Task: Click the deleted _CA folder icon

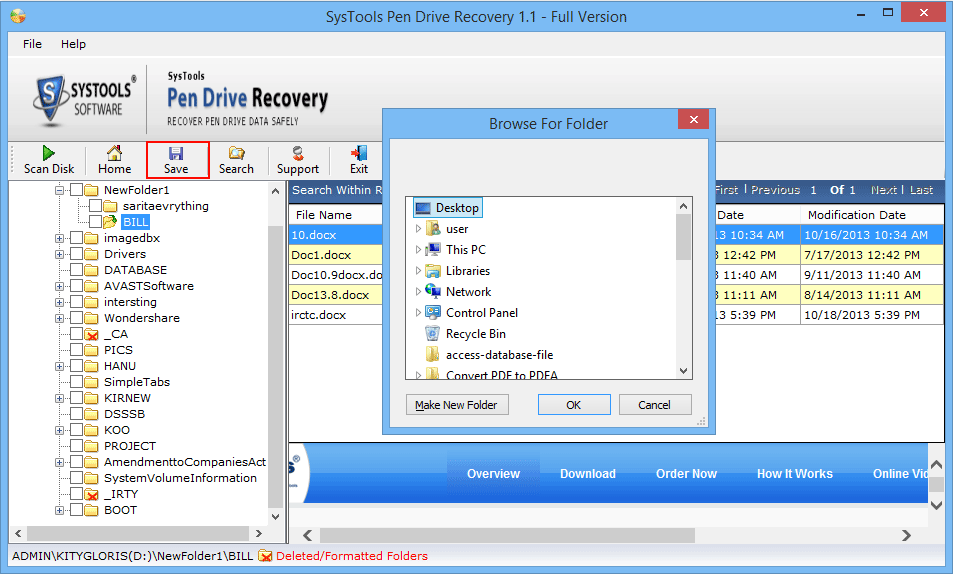Action: tap(91, 334)
